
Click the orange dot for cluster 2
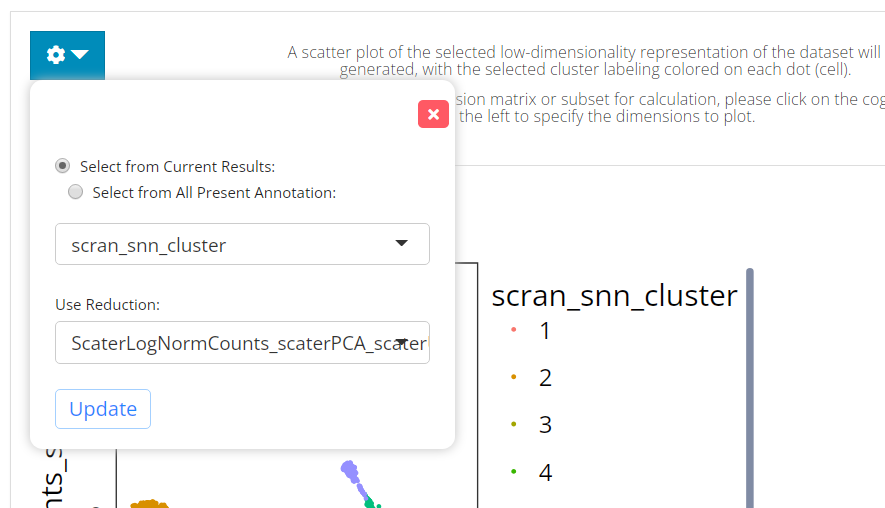pyautogui.click(x=513, y=378)
